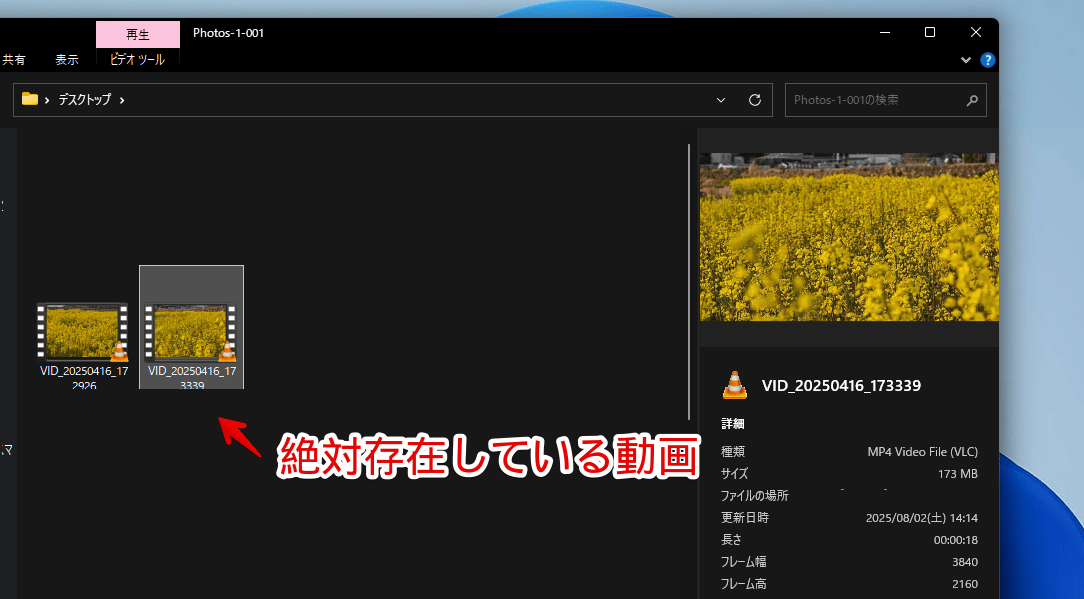Select the VID_20250416_173339 video thumbnail

(190, 332)
